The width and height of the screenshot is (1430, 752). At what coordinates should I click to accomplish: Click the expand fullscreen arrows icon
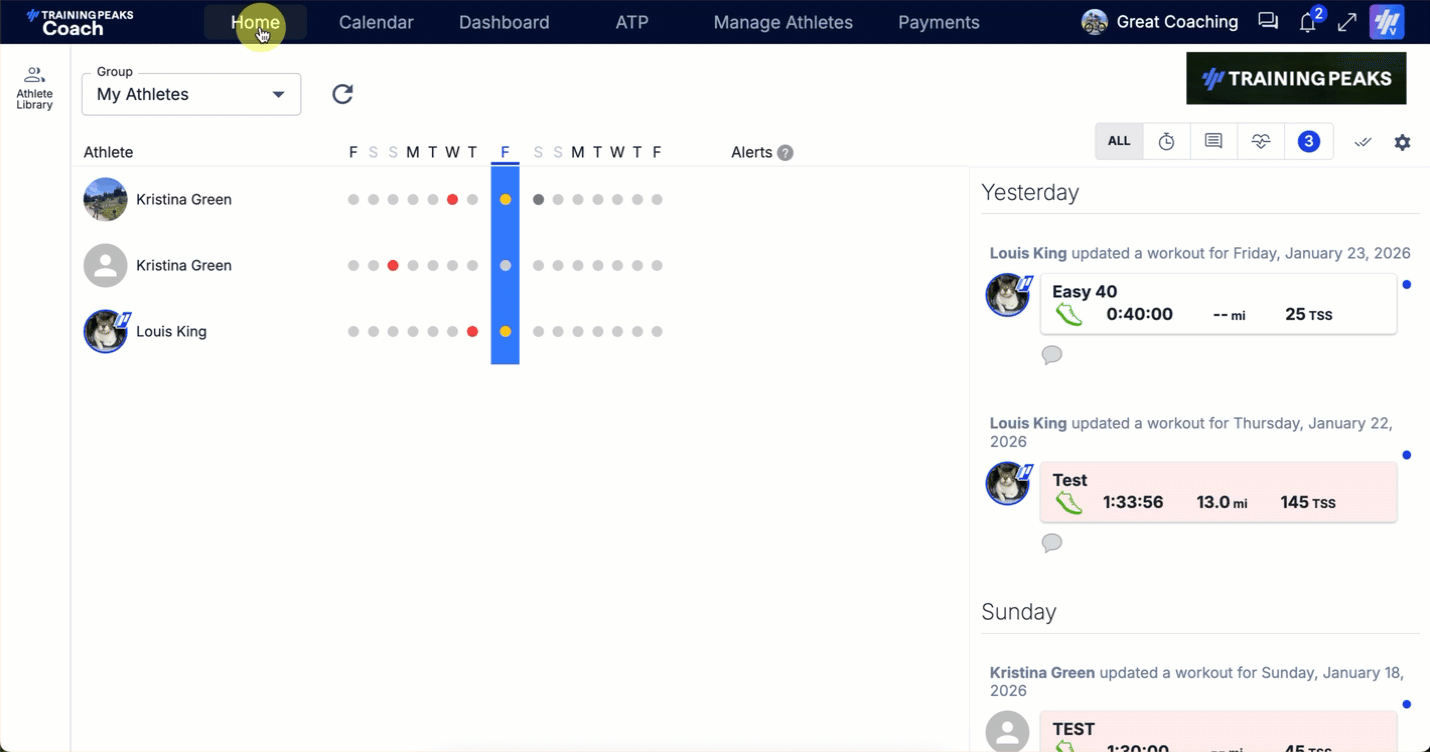point(1347,22)
